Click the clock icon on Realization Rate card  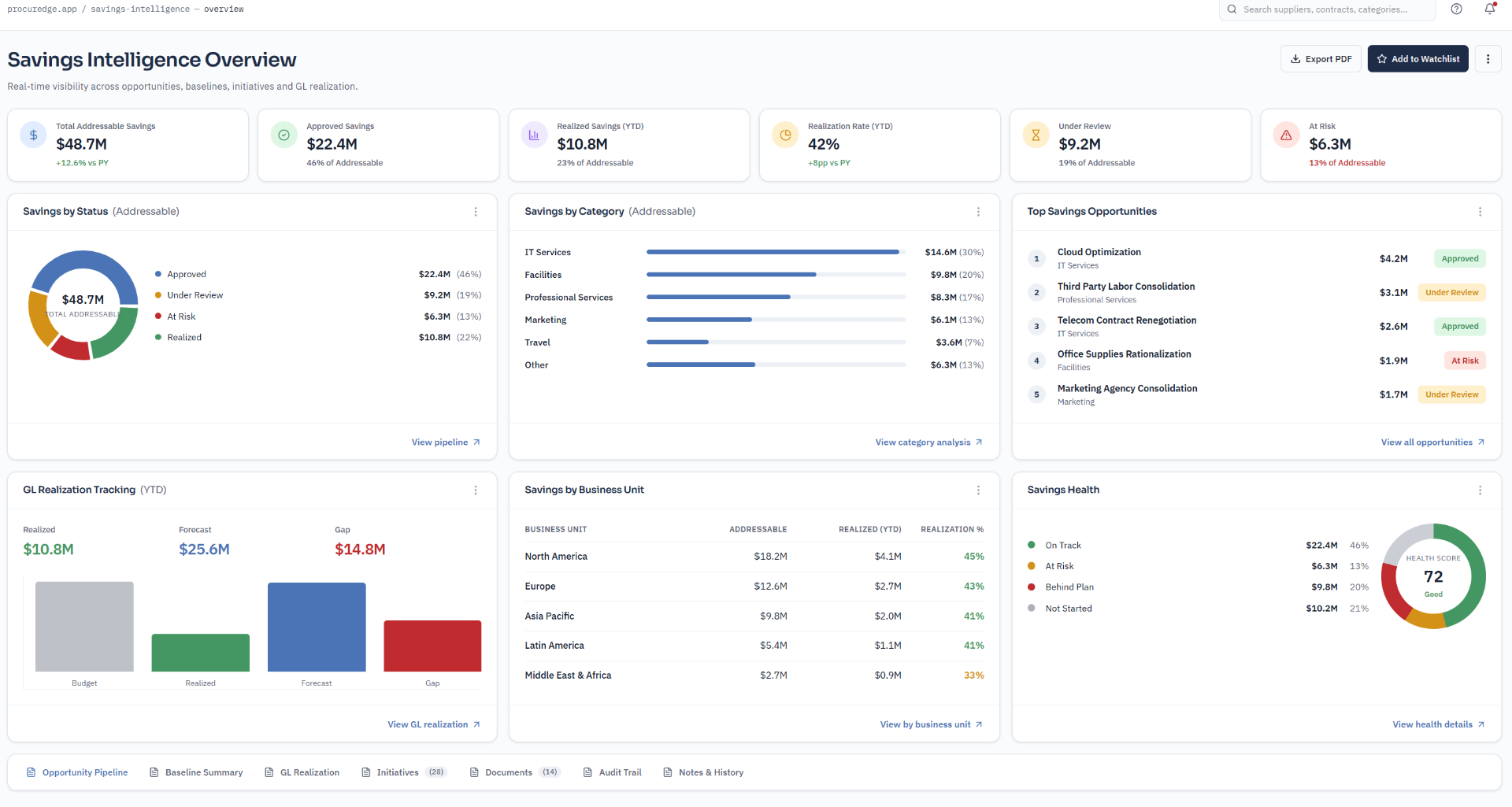pos(785,135)
